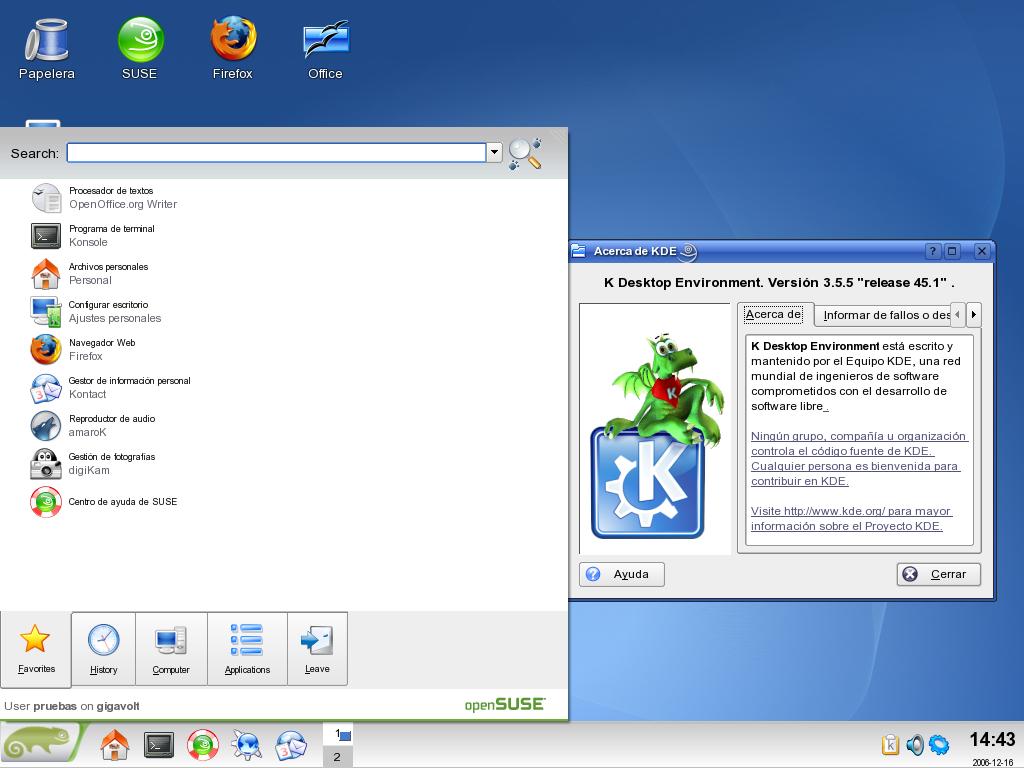
Task: Launch terminal from the panel icon
Action: (x=159, y=744)
